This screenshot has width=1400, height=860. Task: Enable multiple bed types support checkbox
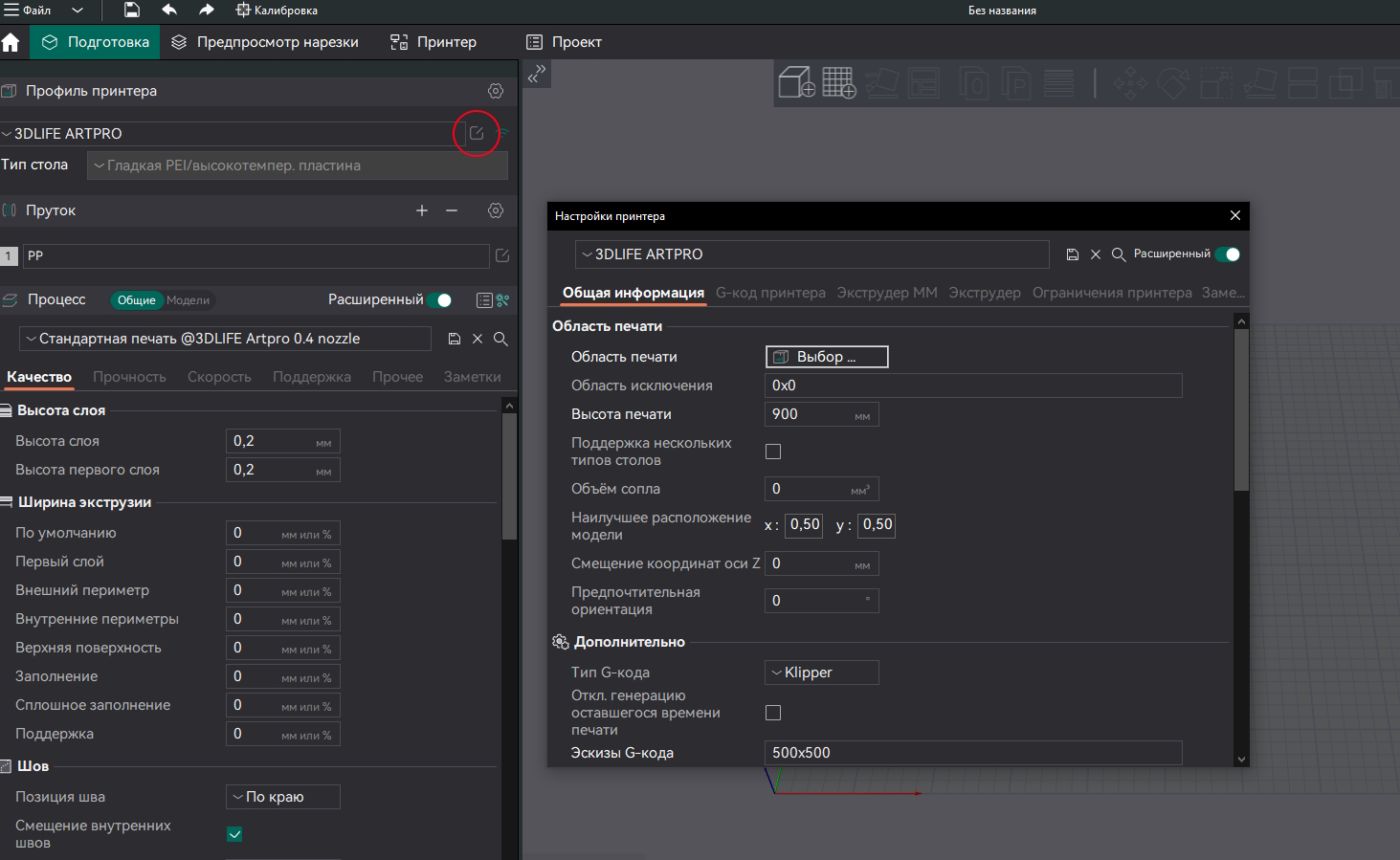pyautogui.click(x=773, y=452)
